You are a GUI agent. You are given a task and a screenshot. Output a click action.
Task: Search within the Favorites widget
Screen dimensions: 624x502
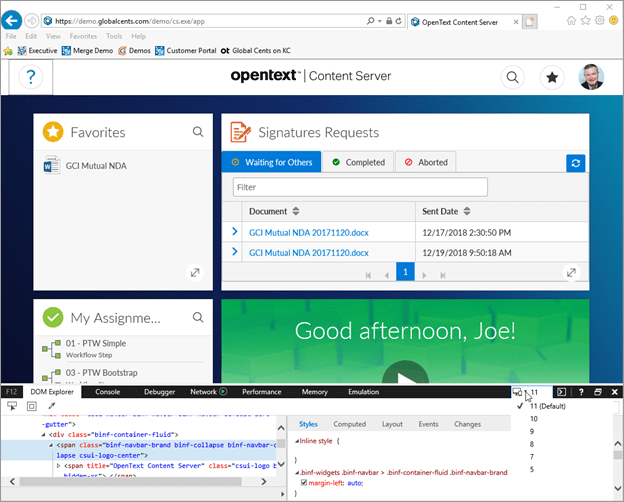click(x=198, y=132)
